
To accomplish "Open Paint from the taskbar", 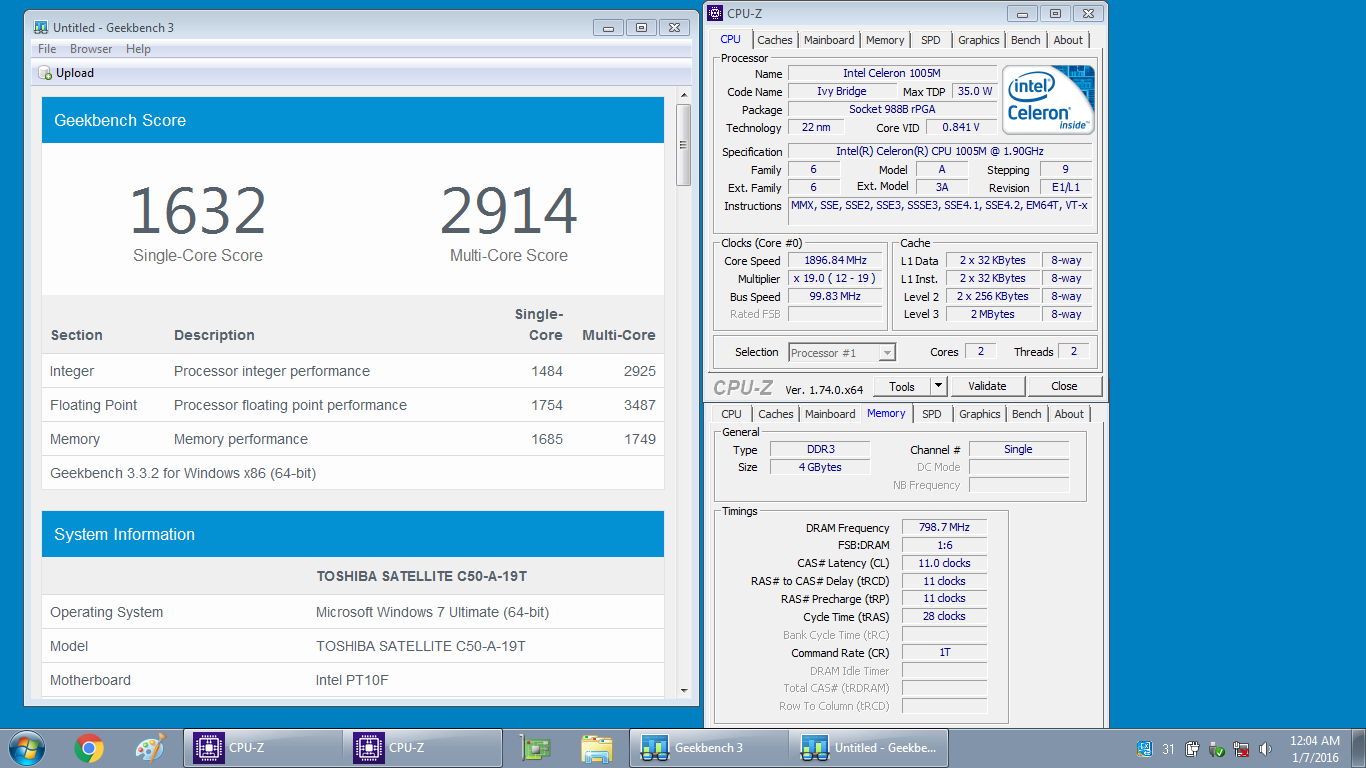I will [149, 747].
